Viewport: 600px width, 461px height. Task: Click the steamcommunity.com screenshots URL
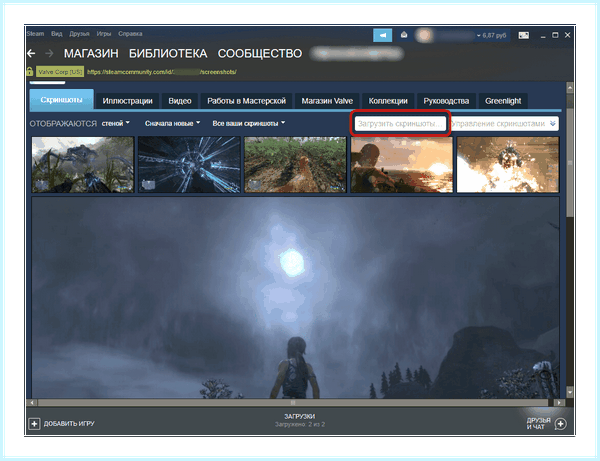coord(161,72)
